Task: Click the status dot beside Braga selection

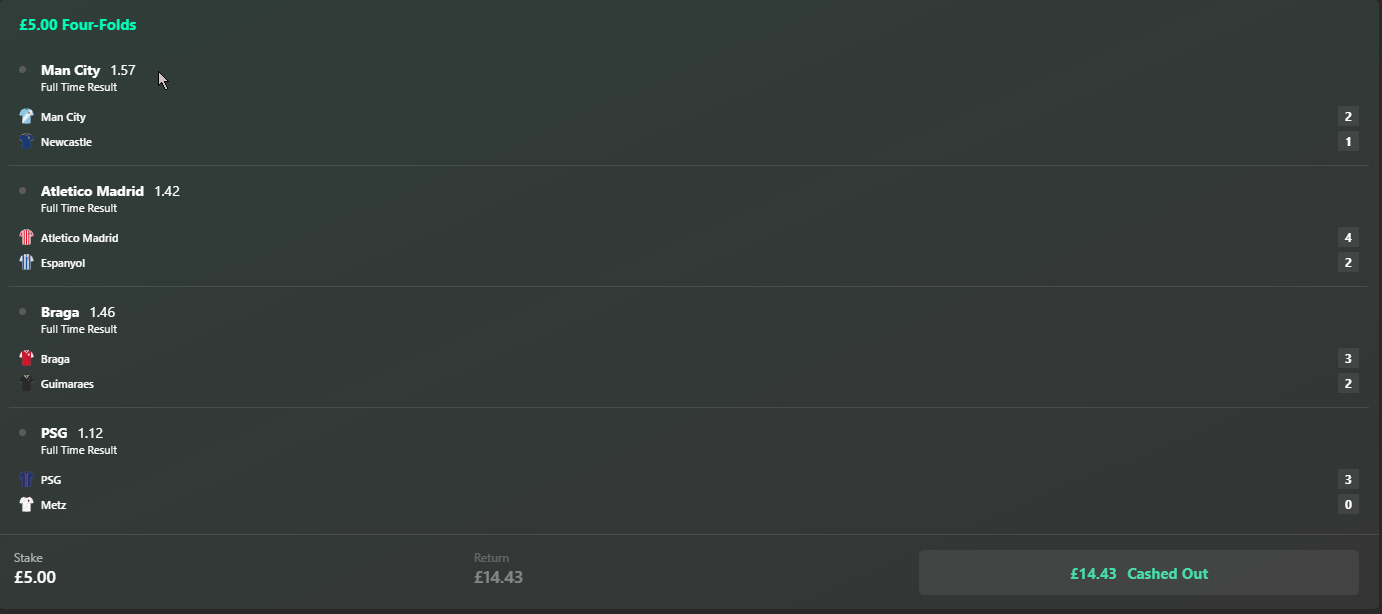Action: 22,312
